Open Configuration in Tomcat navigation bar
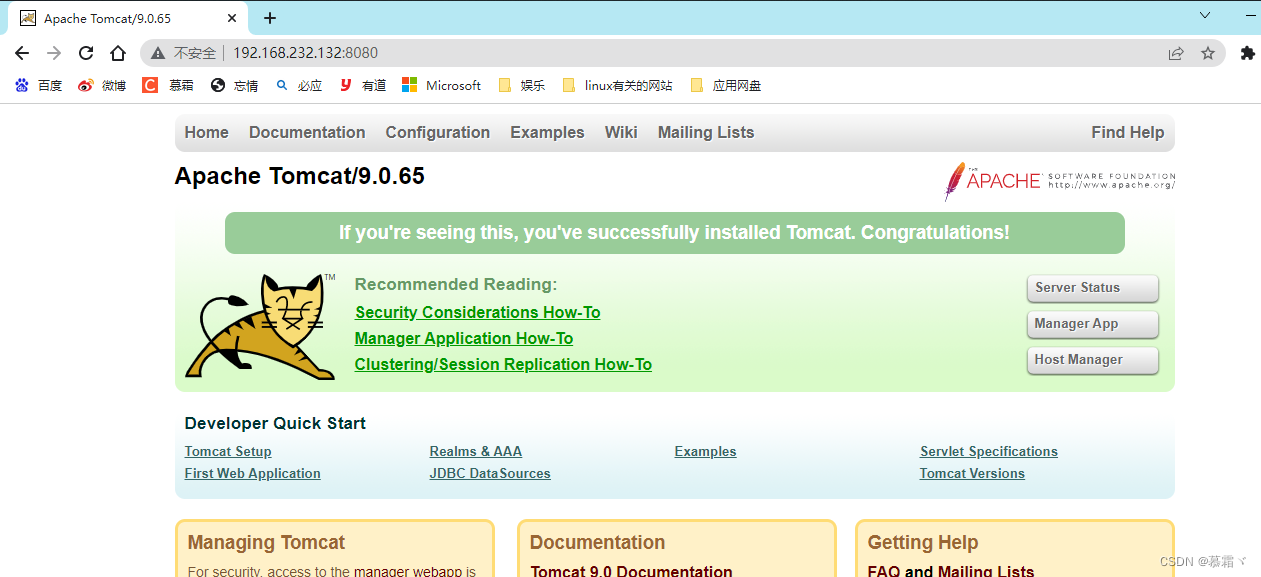 438,132
